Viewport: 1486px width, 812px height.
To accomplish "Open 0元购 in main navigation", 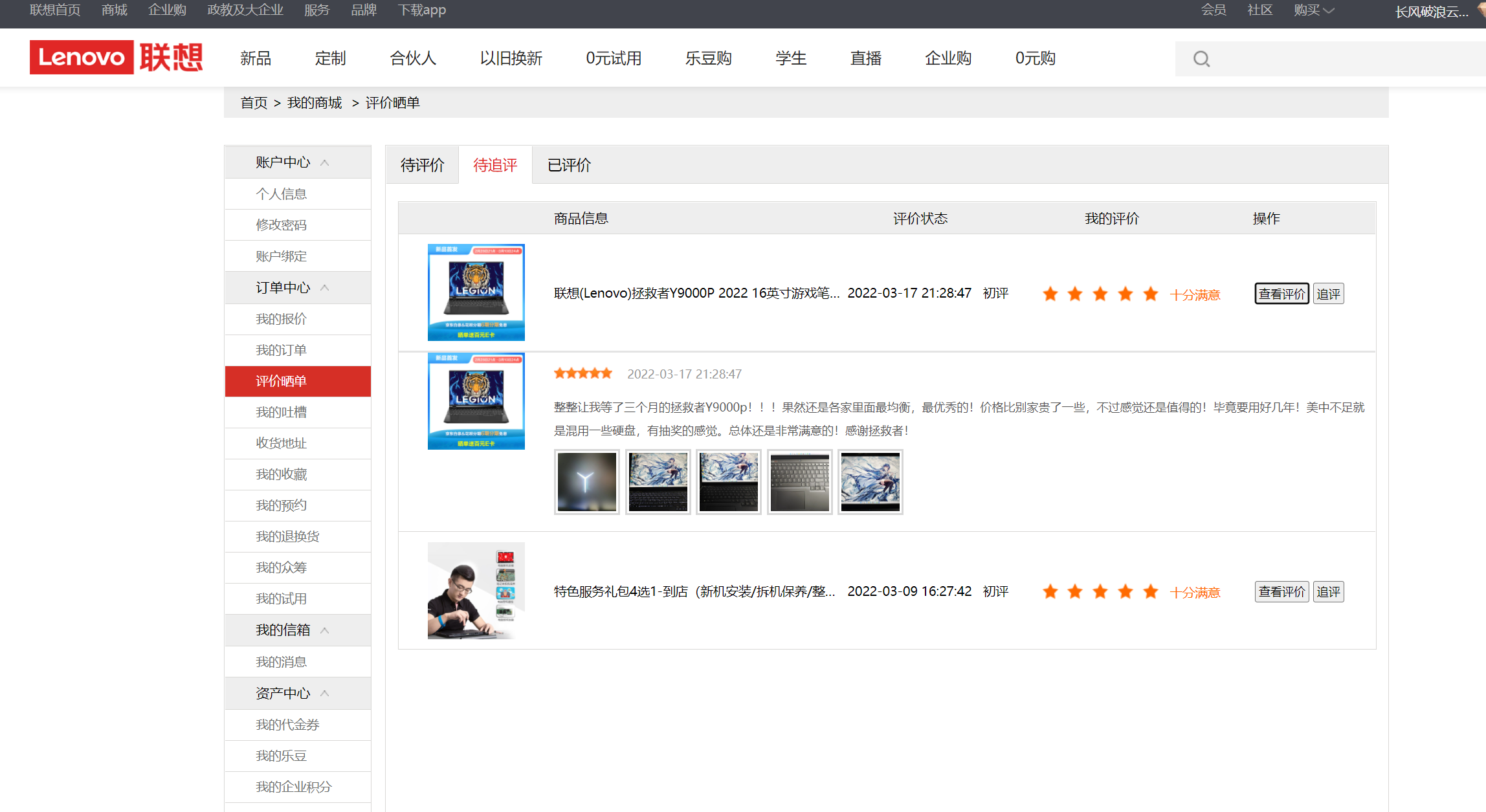I will [x=1035, y=58].
